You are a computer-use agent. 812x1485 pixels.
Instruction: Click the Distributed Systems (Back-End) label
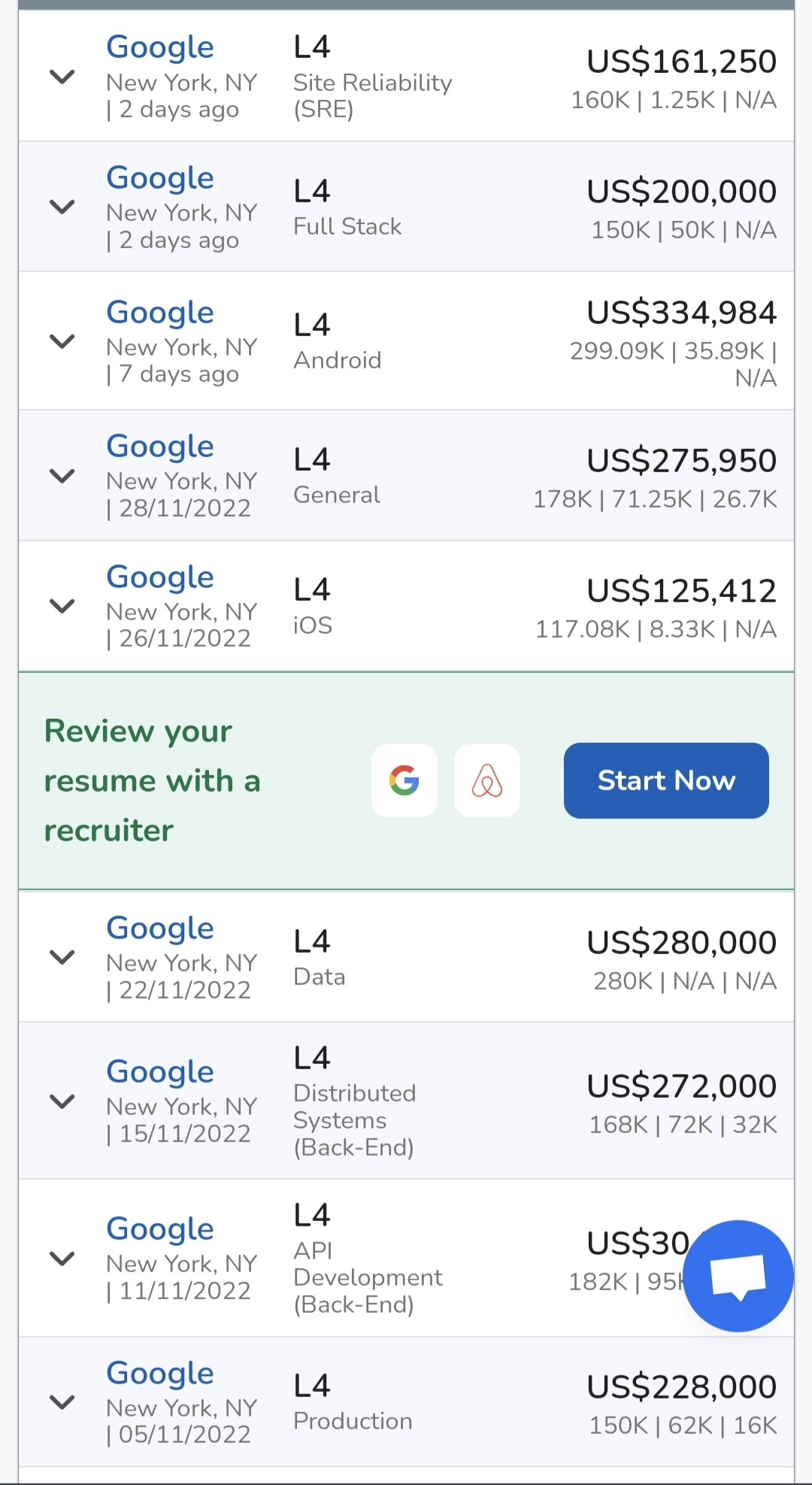pos(354,1120)
